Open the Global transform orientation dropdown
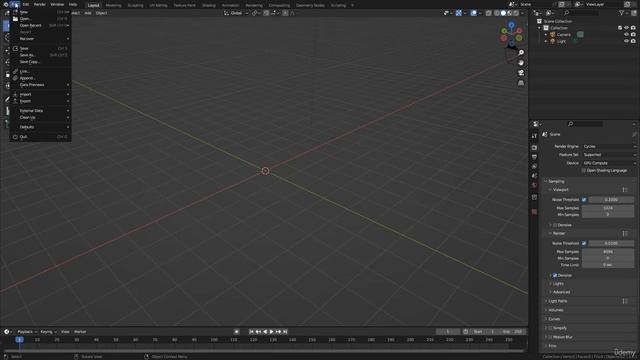Viewport: 640px width, 360px height. click(x=236, y=13)
